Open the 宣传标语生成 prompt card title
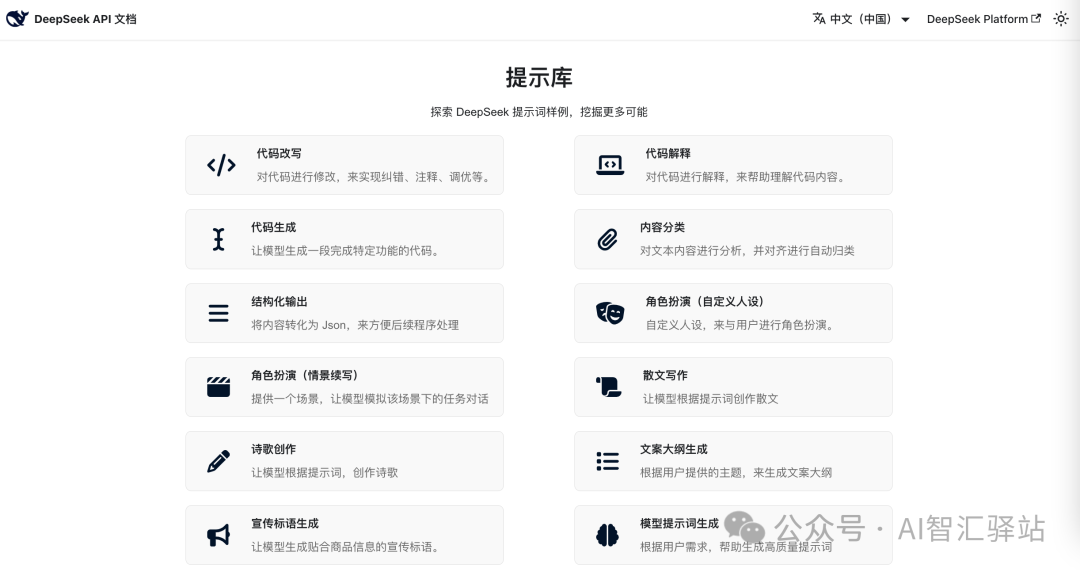1080x572 pixels. (284, 524)
